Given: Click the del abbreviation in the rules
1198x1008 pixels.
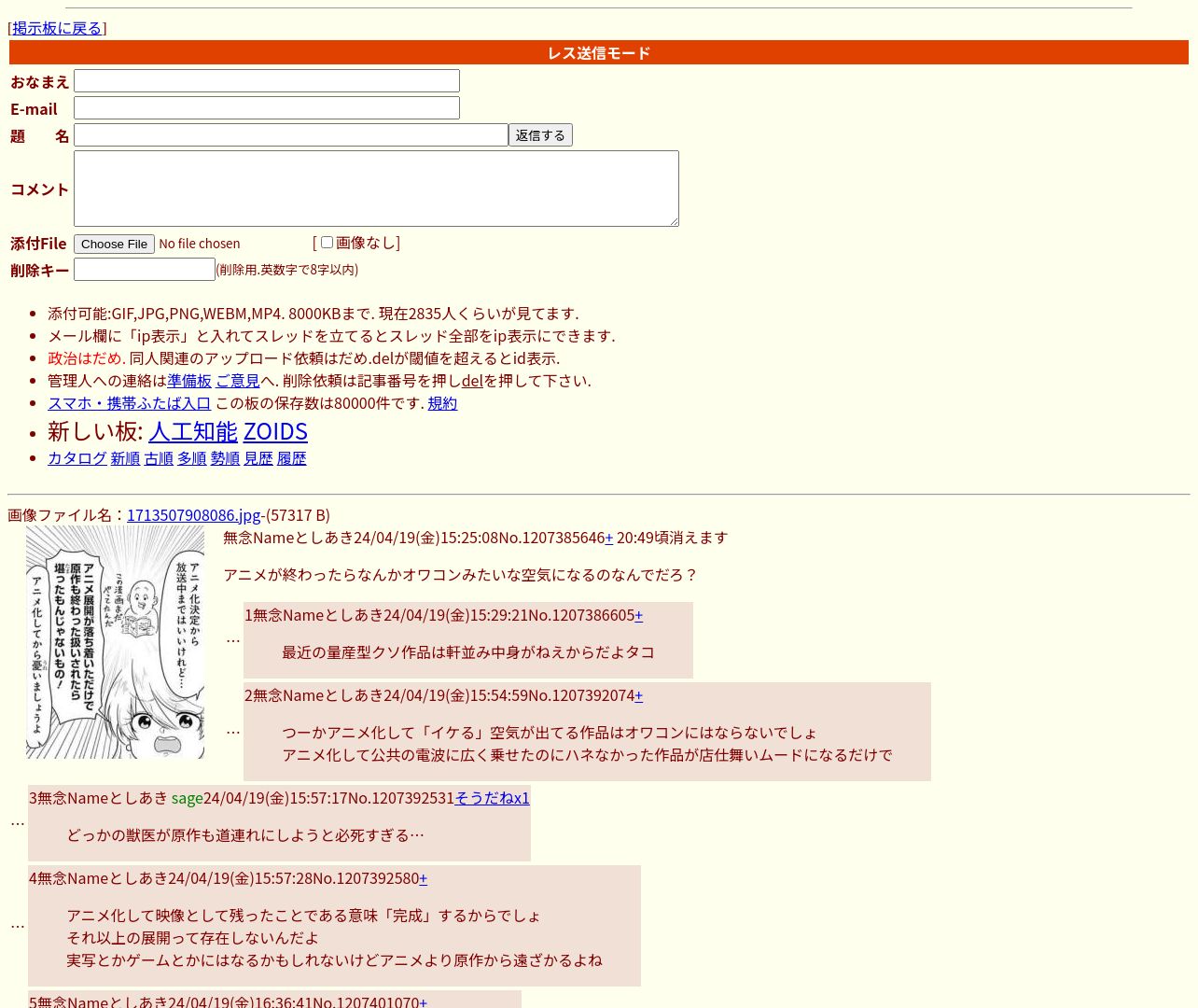Looking at the screenshot, I should [x=472, y=381].
